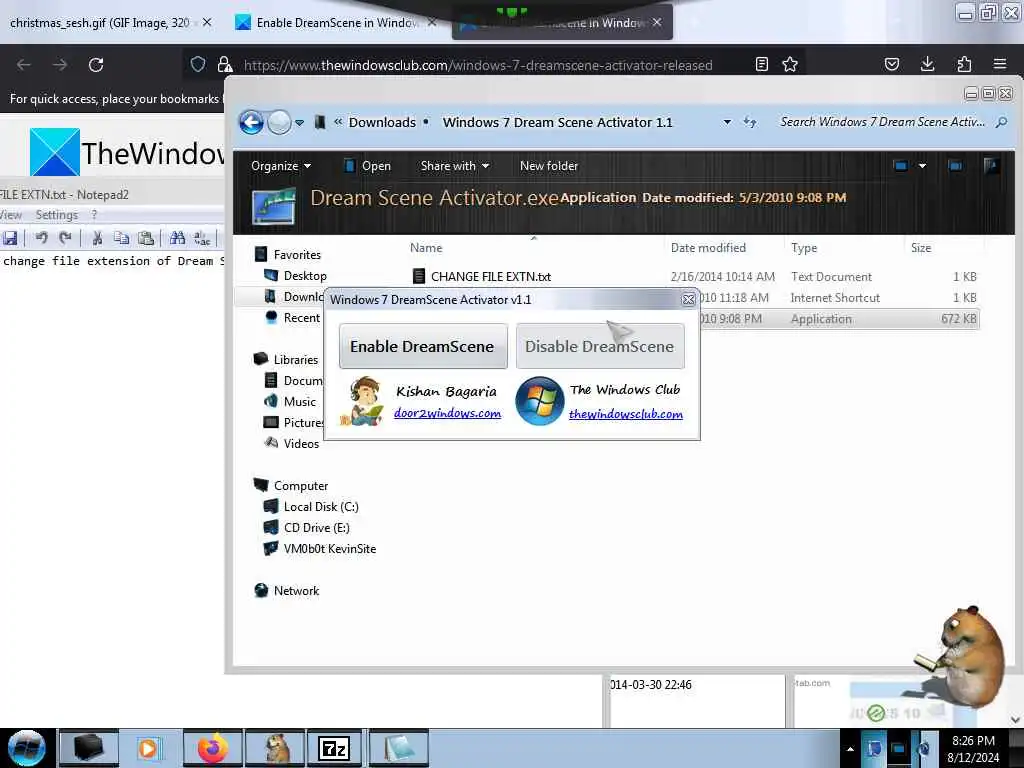Click the Firefox reload button
1024x768 pixels.
[96, 65]
